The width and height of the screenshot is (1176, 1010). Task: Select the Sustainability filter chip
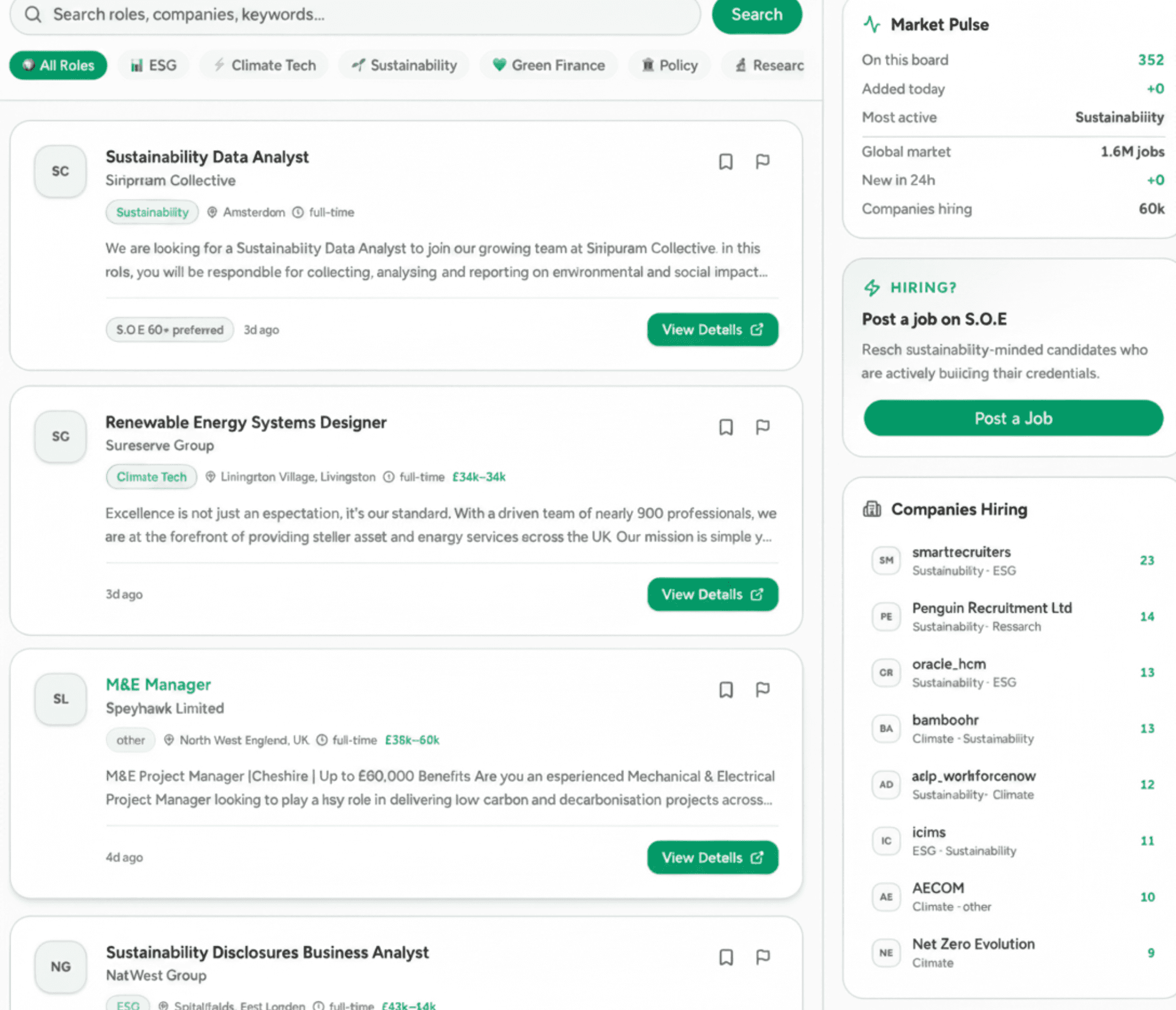[x=404, y=65]
